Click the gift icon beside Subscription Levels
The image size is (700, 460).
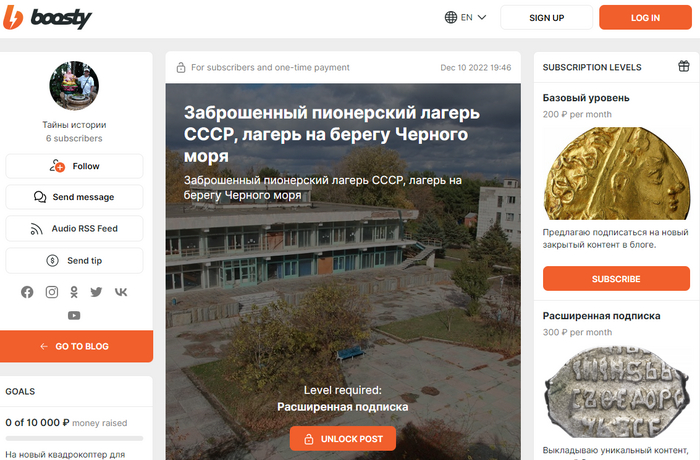pos(683,66)
